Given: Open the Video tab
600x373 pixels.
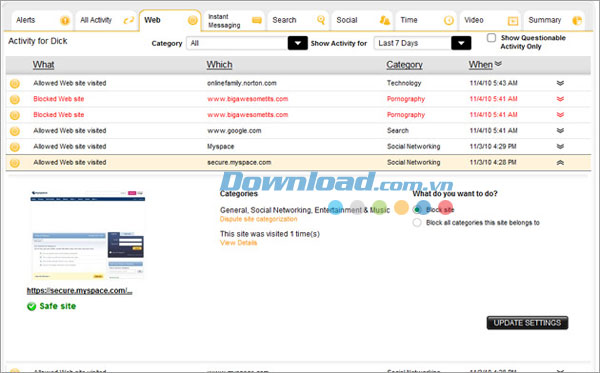Looking at the screenshot, I should click(490, 20).
